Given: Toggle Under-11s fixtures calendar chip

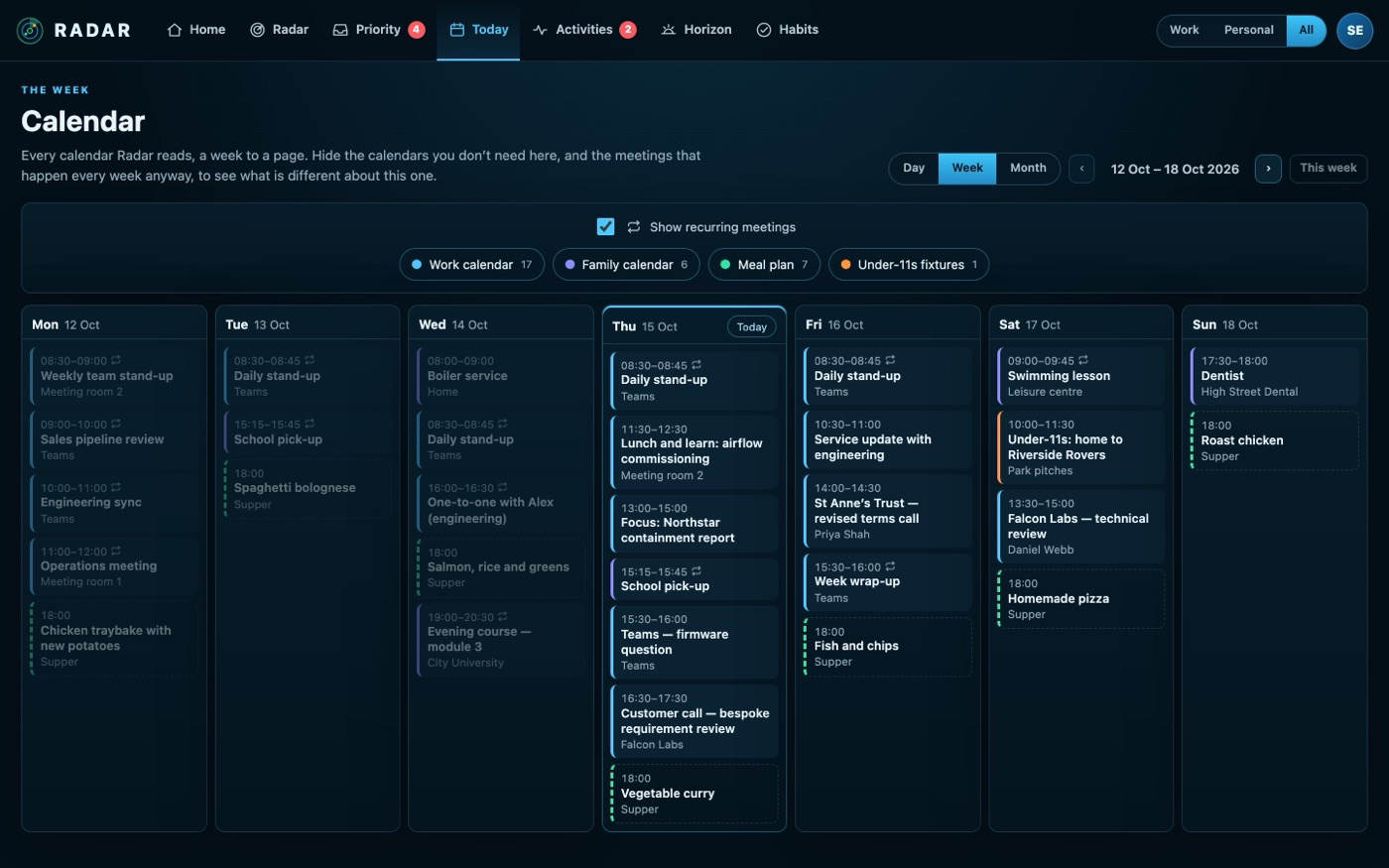Looking at the screenshot, I should click(x=909, y=264).
